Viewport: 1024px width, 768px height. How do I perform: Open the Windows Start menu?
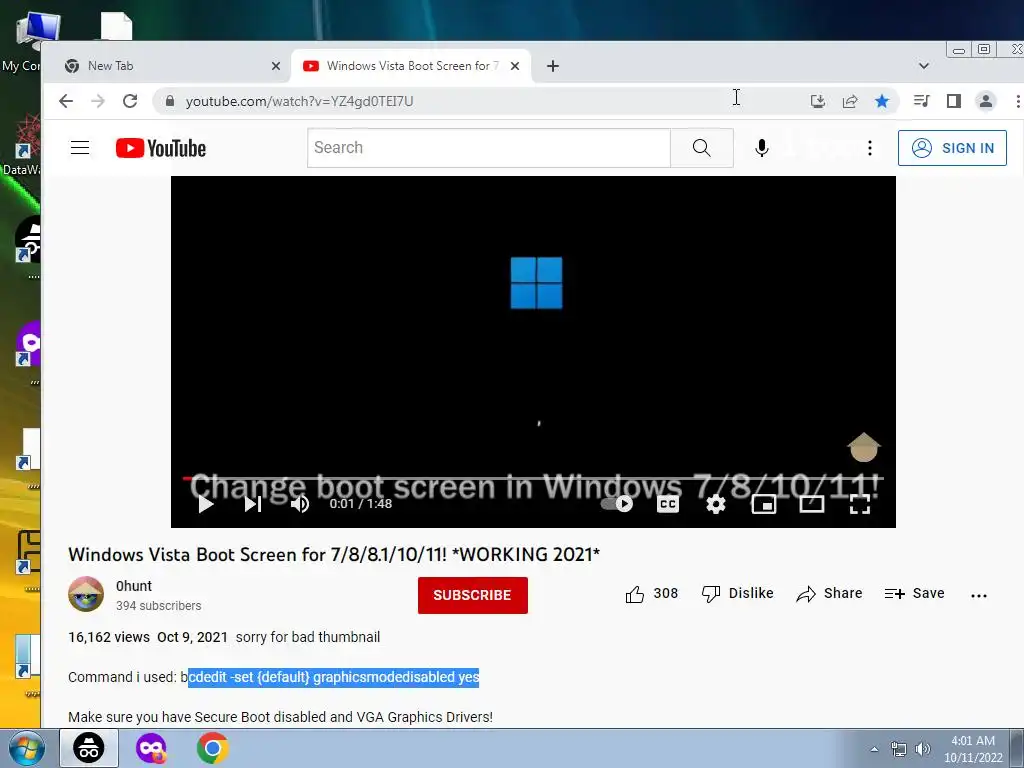pos(27,749)
